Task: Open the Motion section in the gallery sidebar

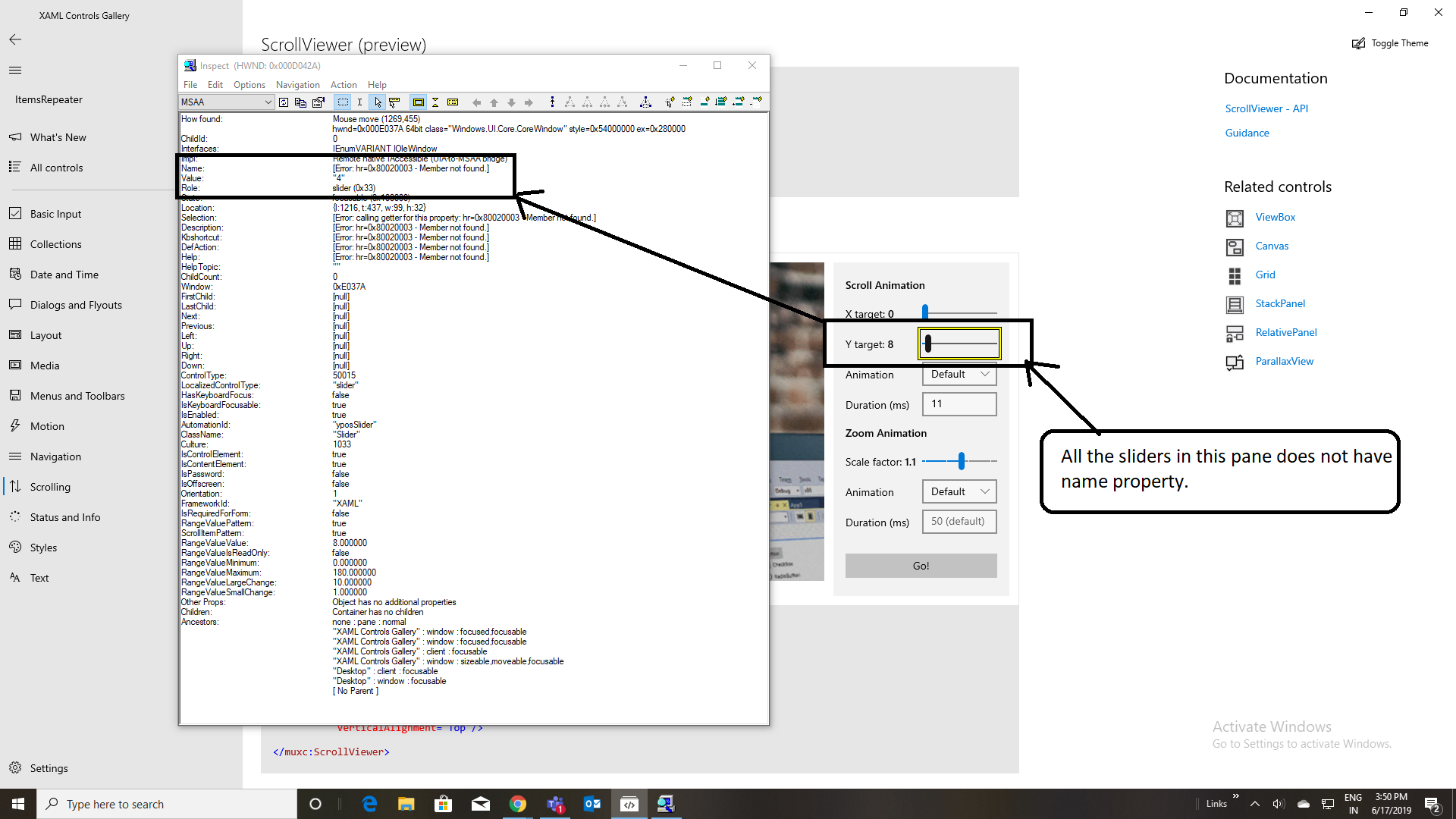Action: [x=45, y=425]
